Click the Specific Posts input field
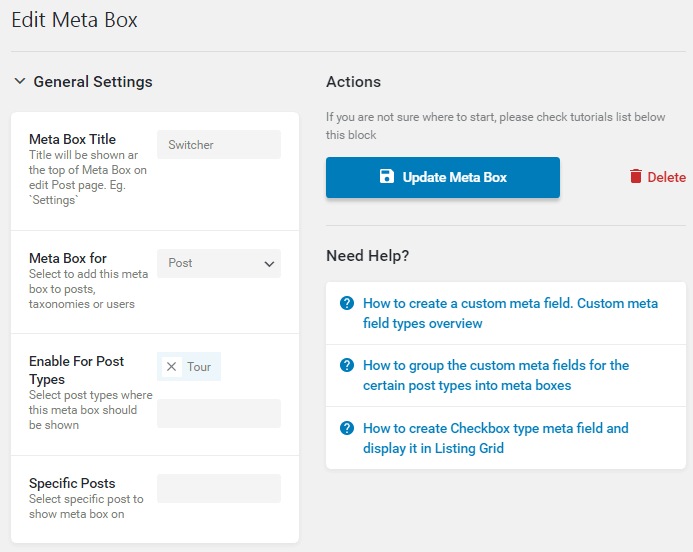This screenshot has height=552, width=693. tap(219, 488)
